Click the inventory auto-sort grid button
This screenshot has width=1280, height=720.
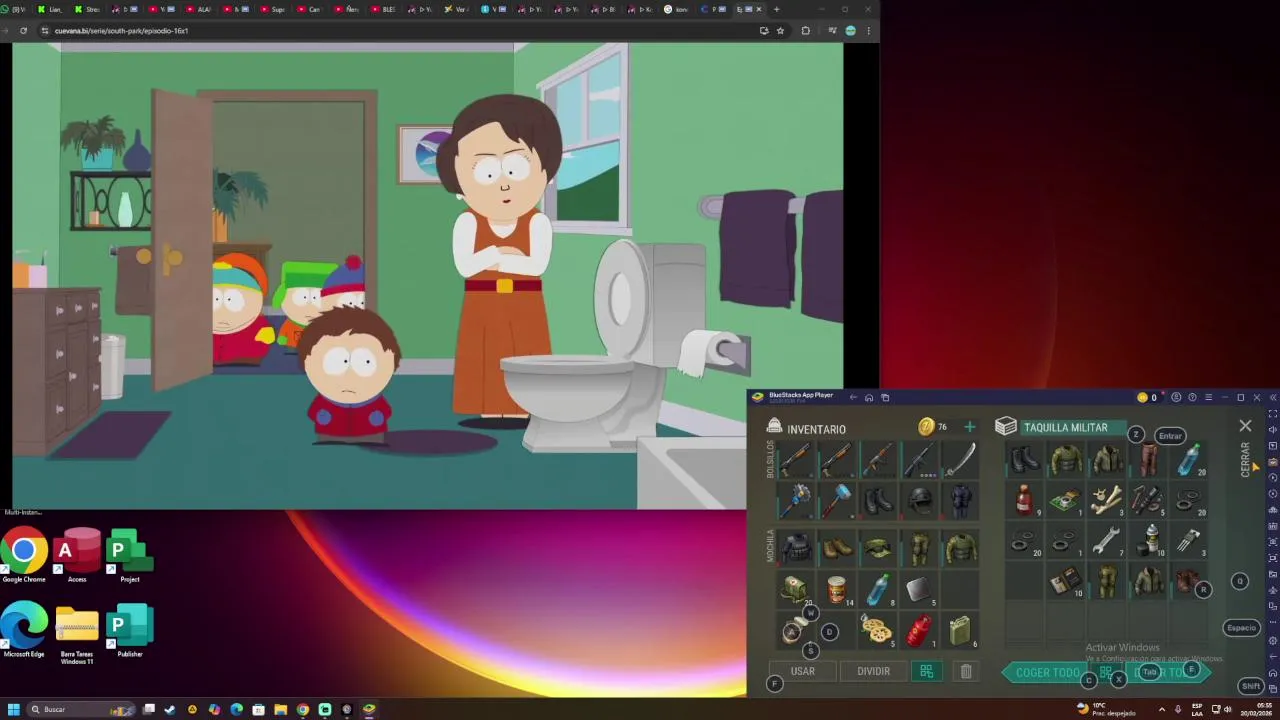coord(926,671)
